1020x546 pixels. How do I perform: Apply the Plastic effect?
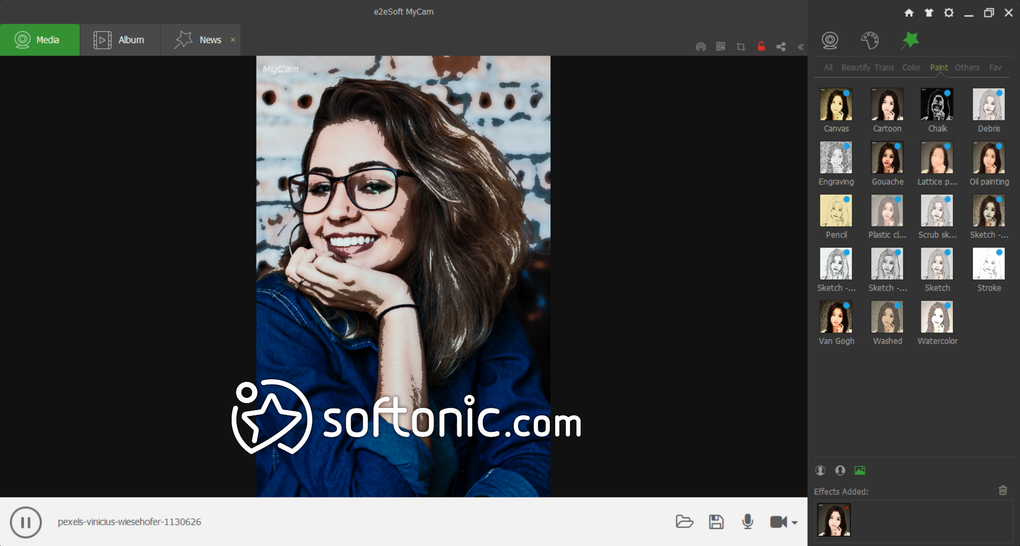click(887, 210)
